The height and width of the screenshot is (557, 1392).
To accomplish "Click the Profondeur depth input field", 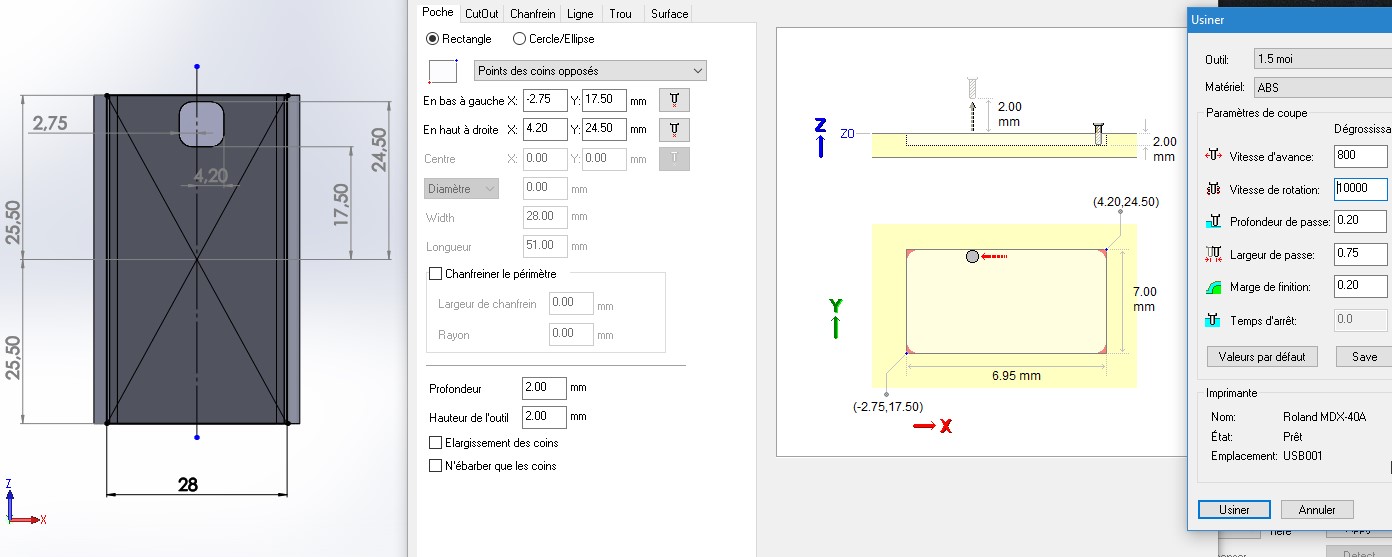I will click(543, 388).
